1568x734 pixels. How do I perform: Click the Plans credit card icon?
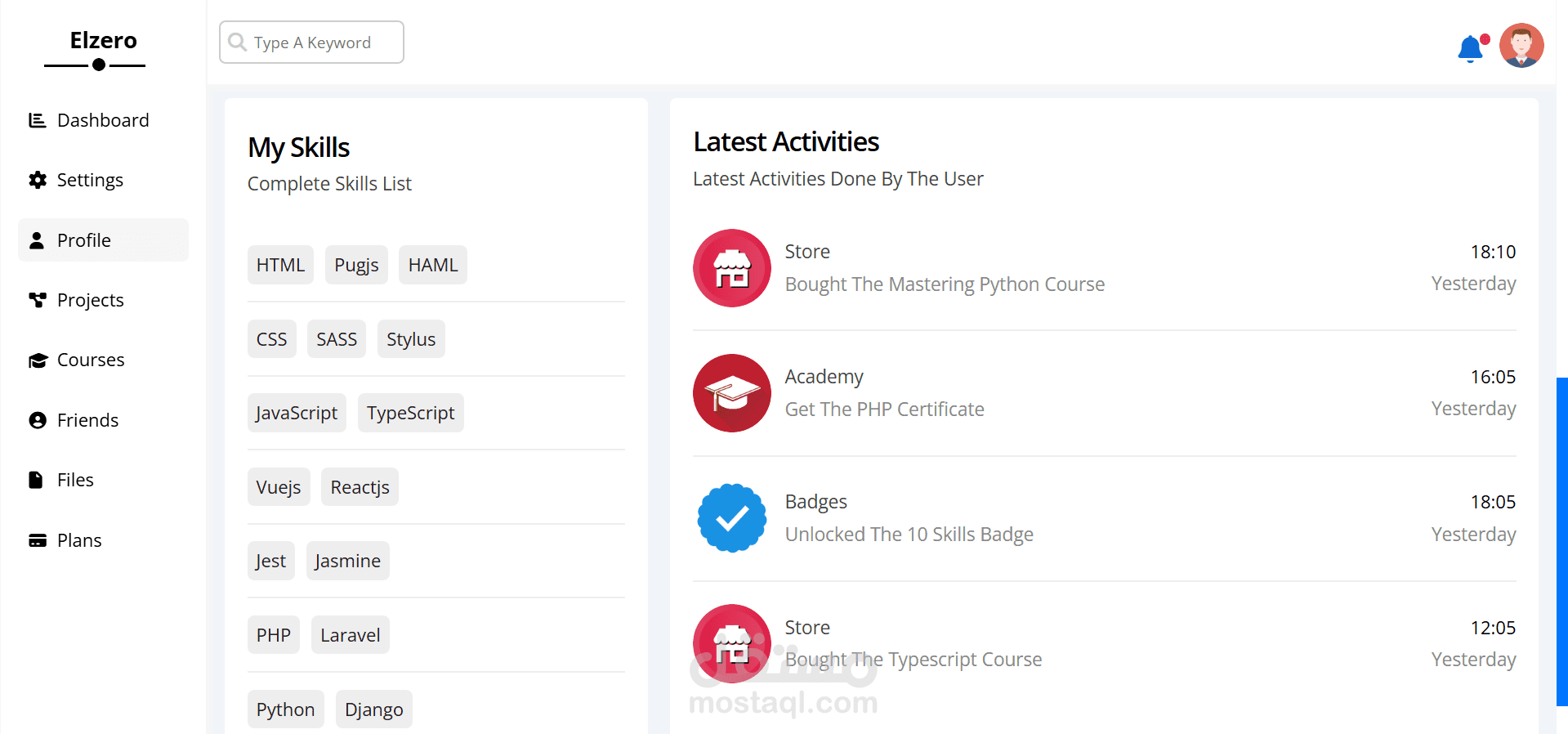(37, 540)
